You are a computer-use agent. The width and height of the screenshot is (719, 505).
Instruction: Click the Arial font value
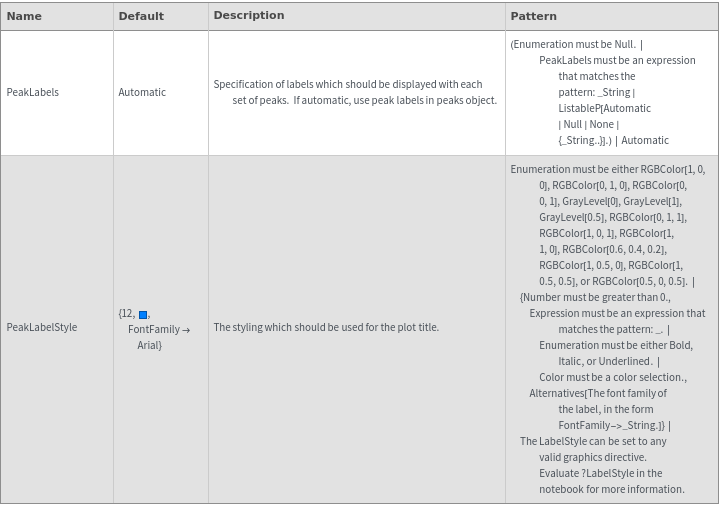point(149,345)
